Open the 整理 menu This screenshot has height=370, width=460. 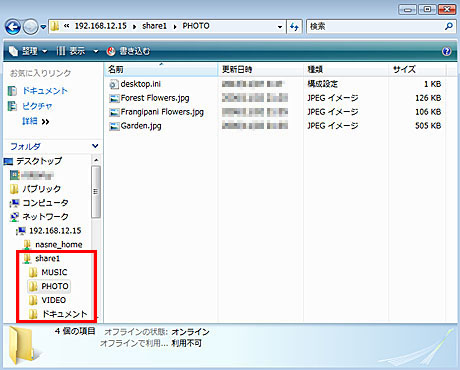(x=28, y=51)
